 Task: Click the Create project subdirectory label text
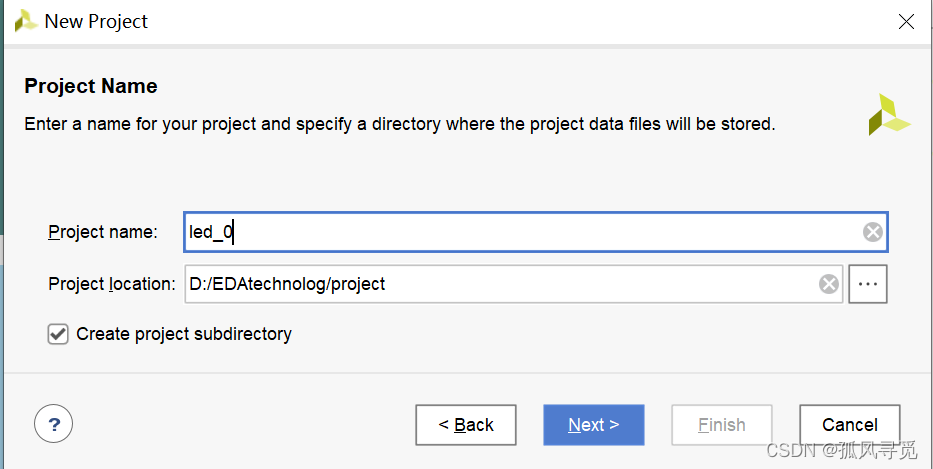tap(184, 334)
